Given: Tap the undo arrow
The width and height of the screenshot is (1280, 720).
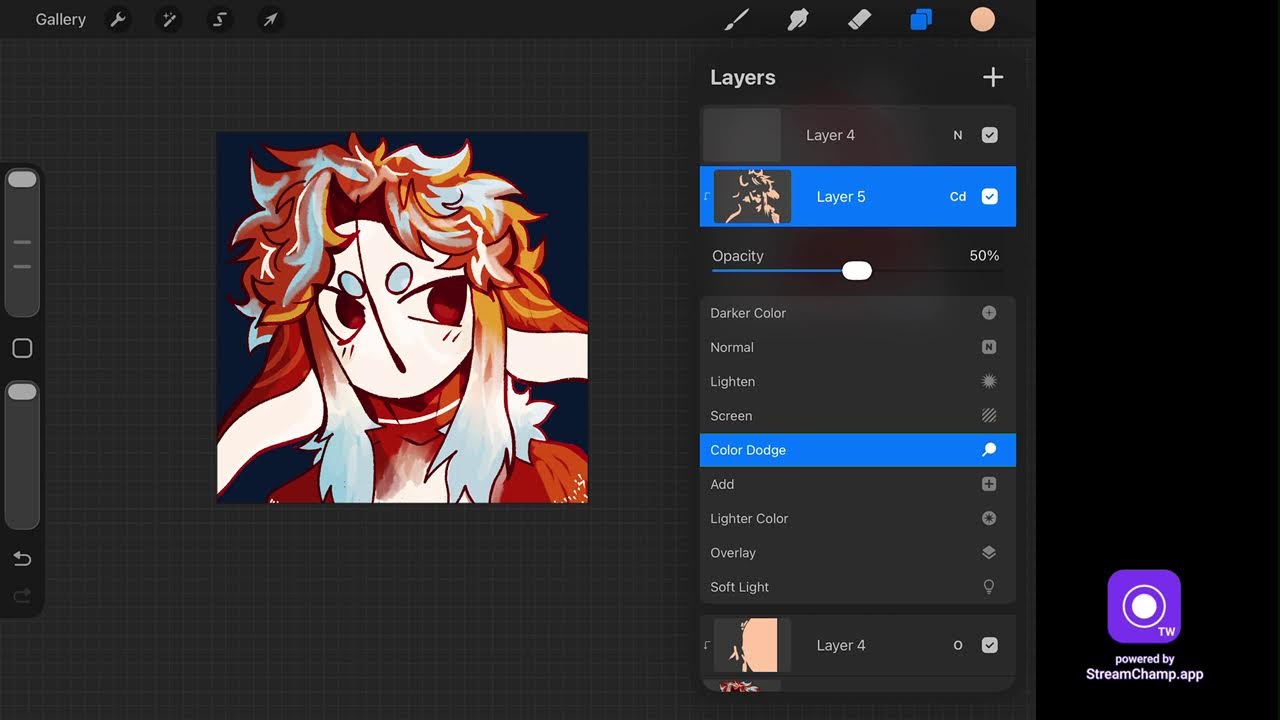Looking at the screenshot, I should point(22,559).
